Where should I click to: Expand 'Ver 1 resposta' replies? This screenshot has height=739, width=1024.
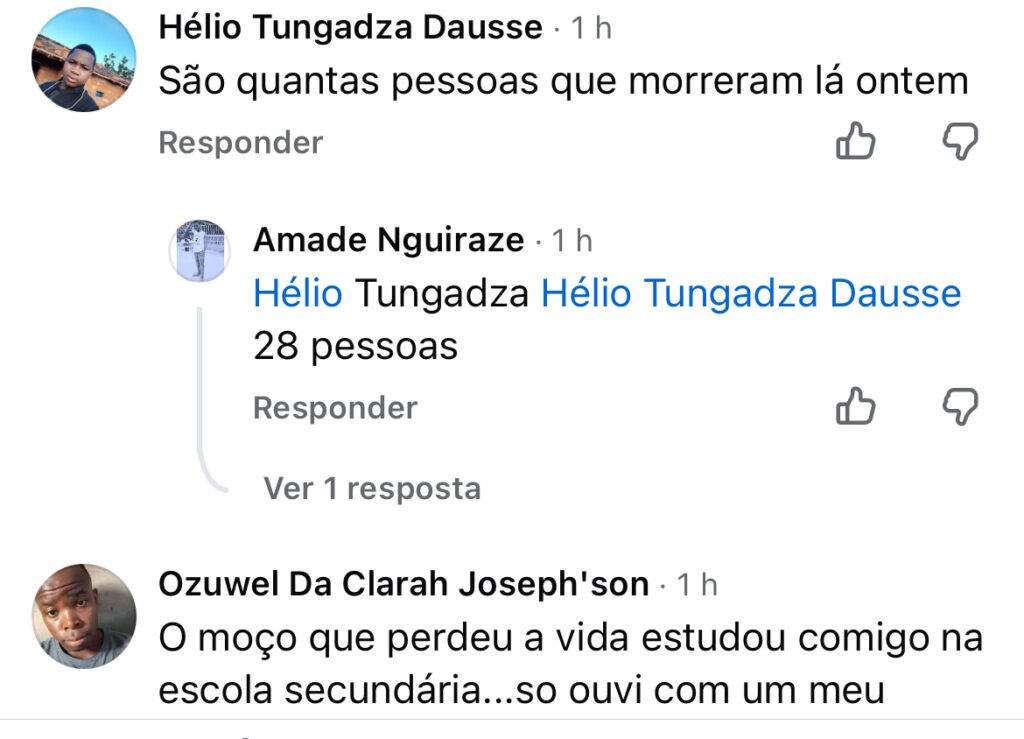372,488
